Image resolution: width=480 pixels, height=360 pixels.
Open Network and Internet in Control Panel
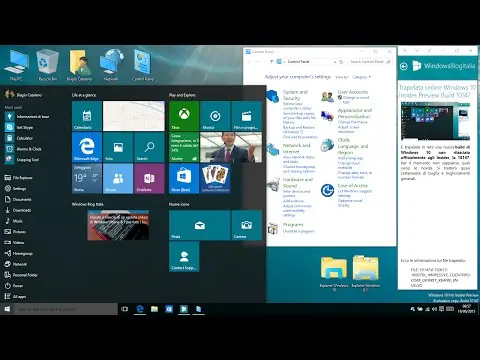coord(296,148)
